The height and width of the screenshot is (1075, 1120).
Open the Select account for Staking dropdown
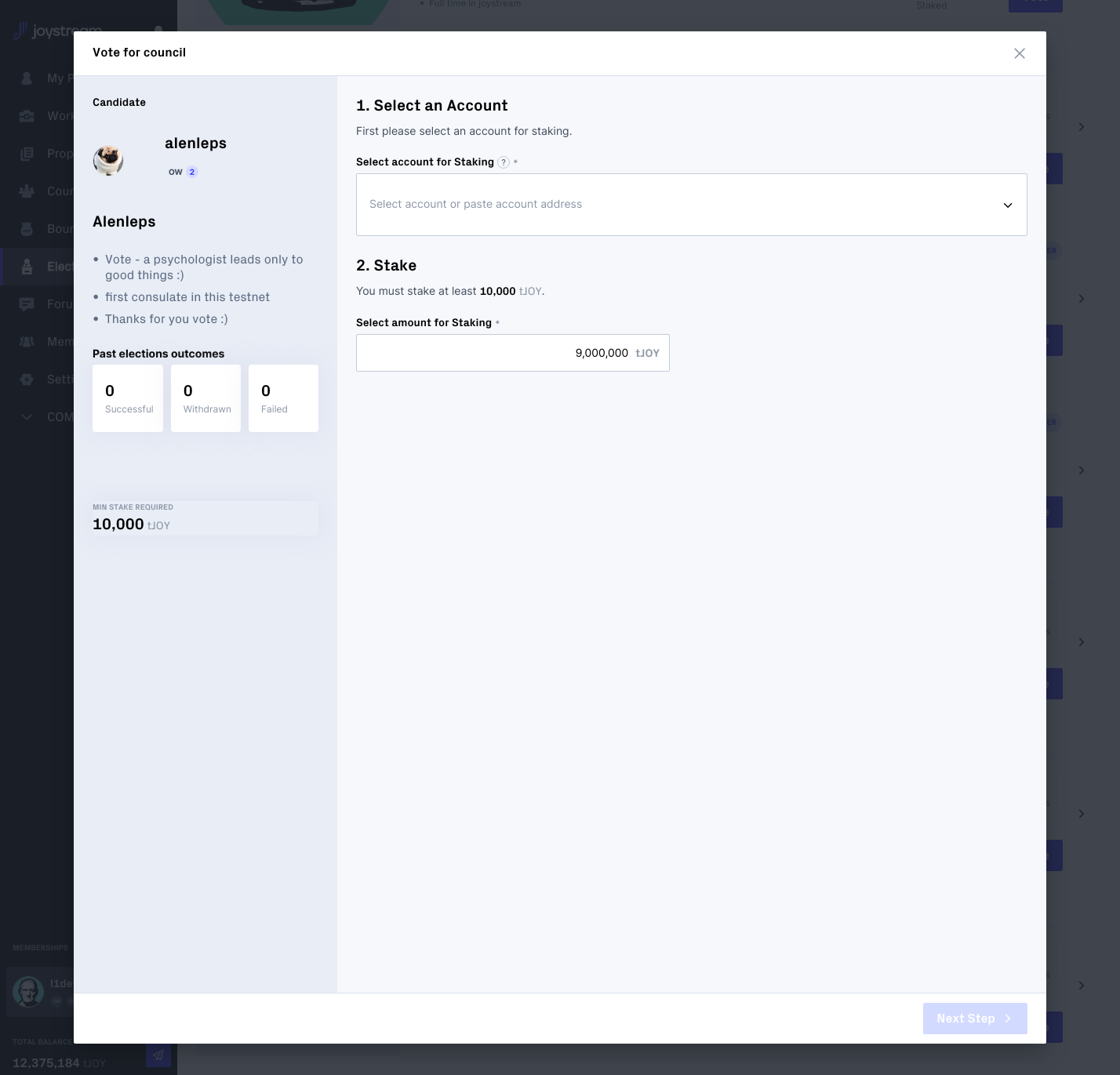tap(690, 205)
